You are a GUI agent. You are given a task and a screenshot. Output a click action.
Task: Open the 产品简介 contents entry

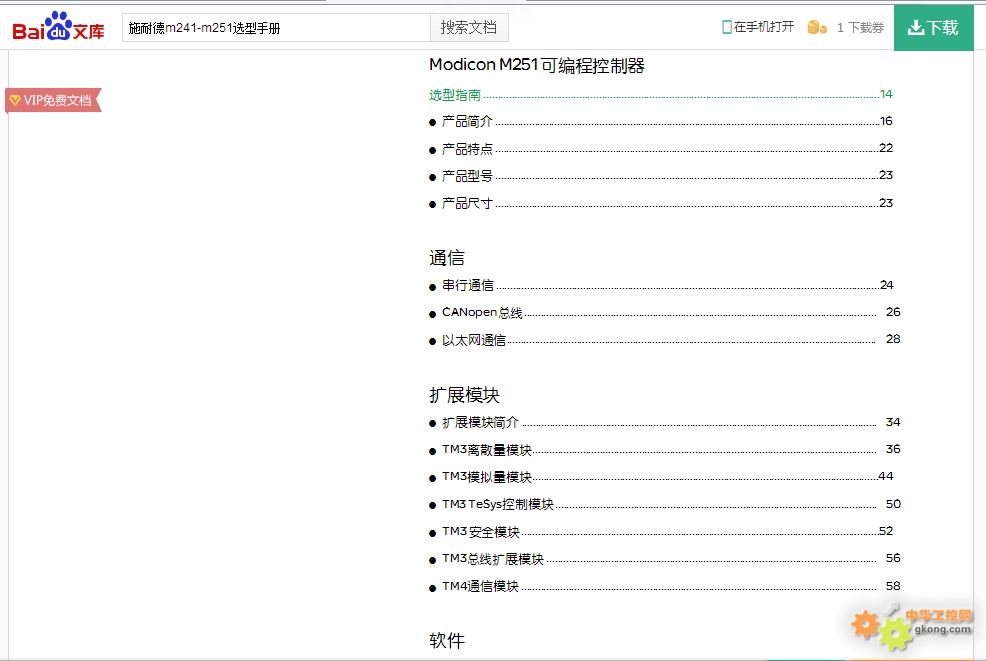467,122
